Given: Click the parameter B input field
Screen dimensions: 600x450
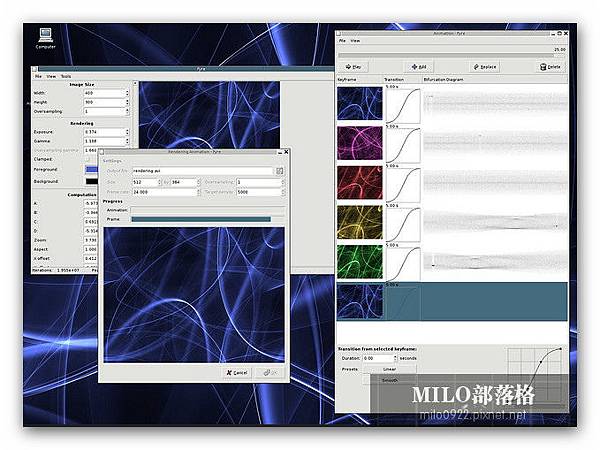Looking at the screenshot, I should 91,213.
